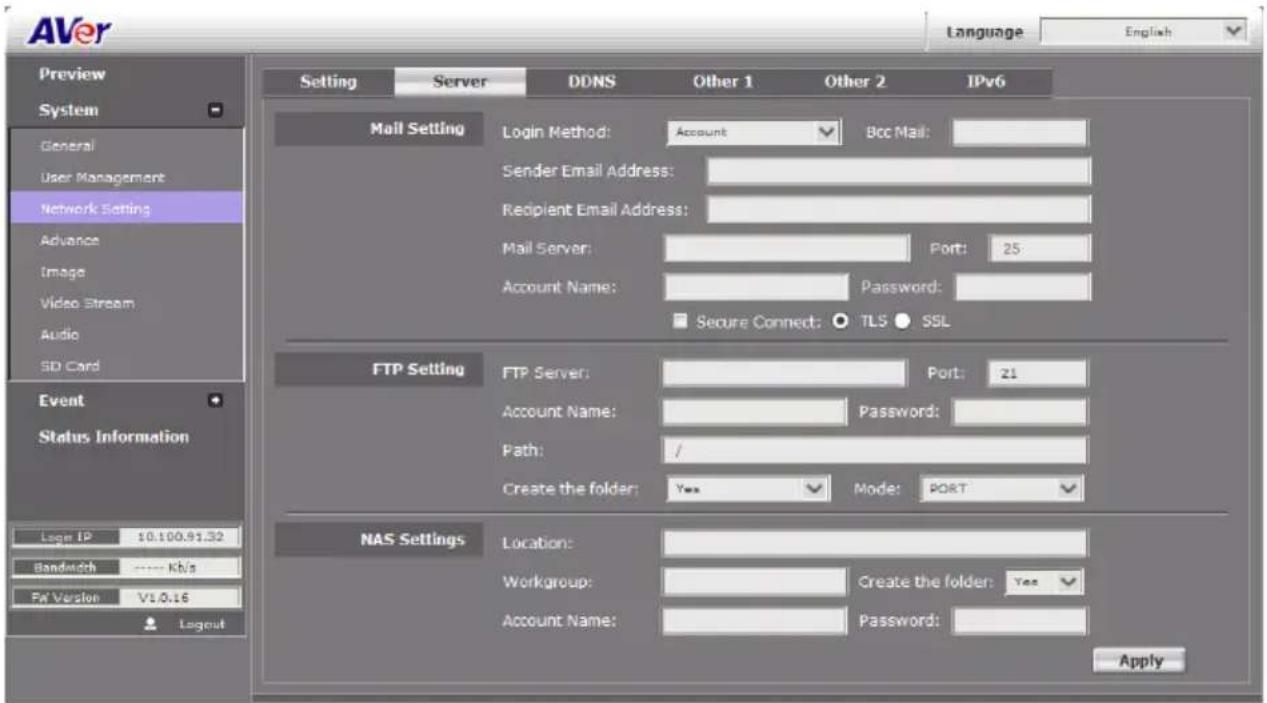Switch to the Other 2 tab
The width and height of the screenshot is (1267, 703).
854,83
